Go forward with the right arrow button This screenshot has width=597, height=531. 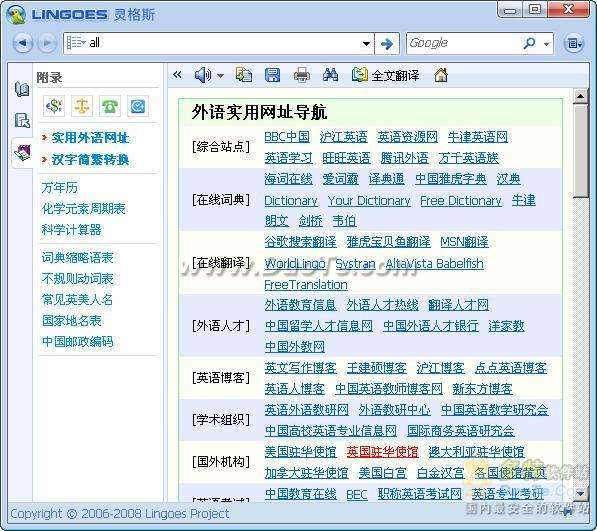pos(47,43)
